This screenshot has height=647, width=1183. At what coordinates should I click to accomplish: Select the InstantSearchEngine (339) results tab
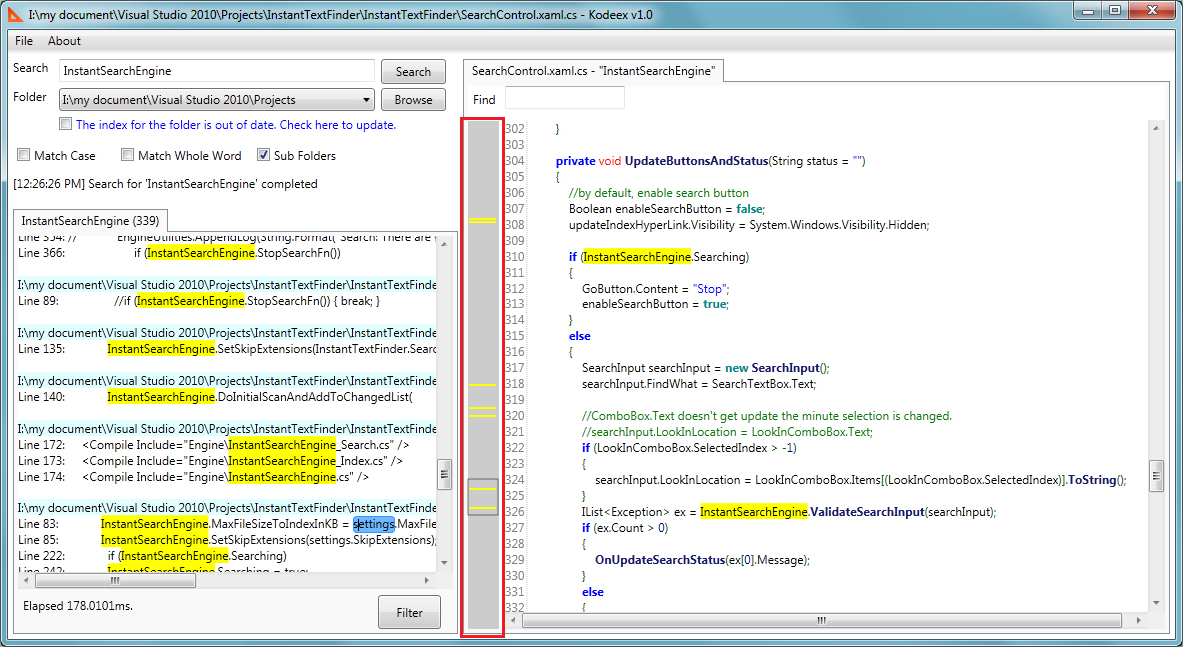click(x=90, y=221)
